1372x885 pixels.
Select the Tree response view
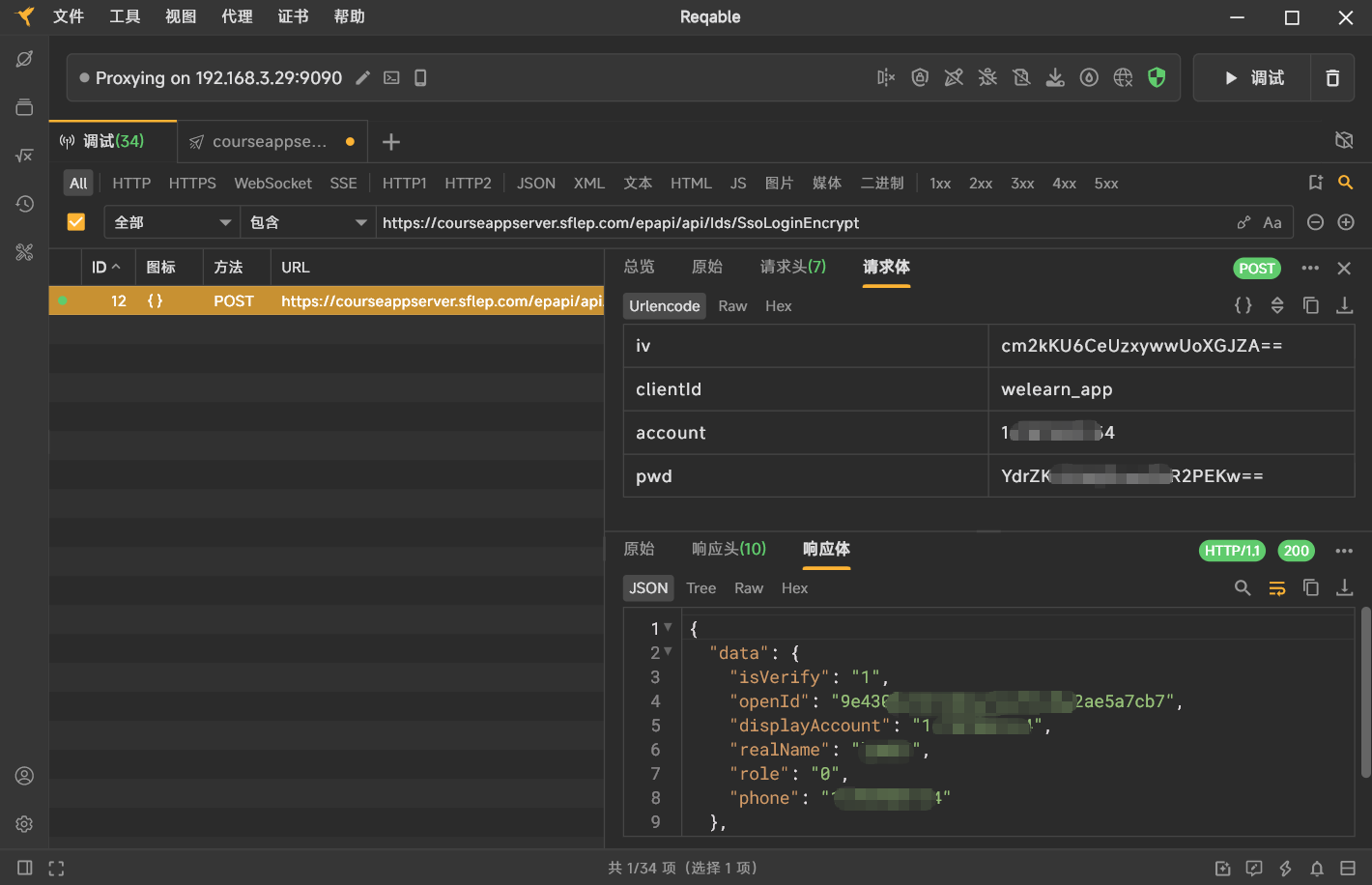[700, 587]
